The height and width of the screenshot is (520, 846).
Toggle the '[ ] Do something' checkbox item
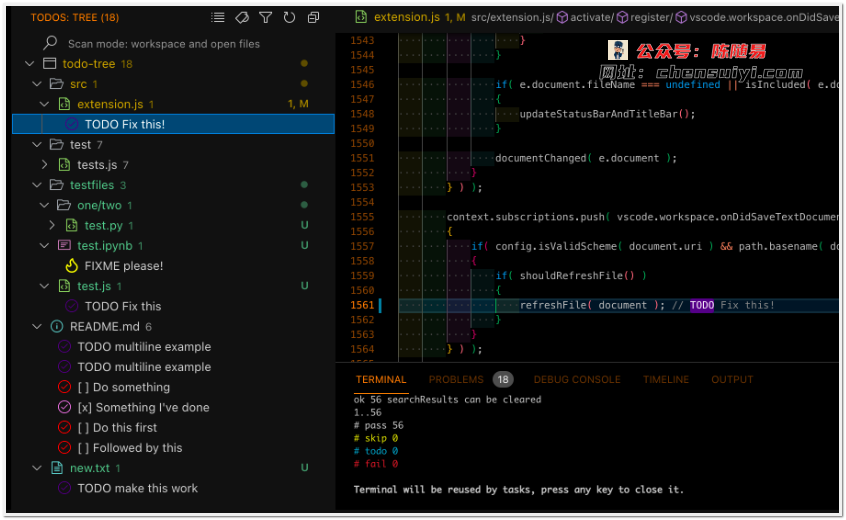pyautogui.click(x=132, y=387)
